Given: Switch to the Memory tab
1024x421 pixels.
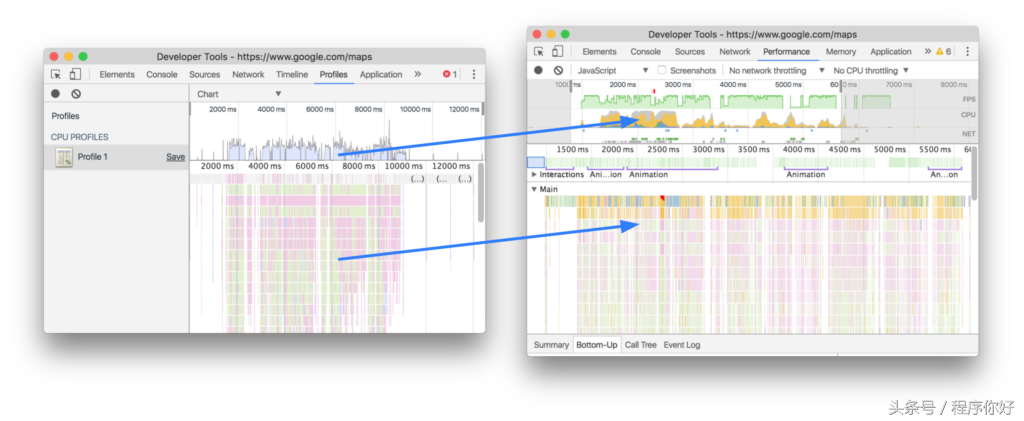Looking at the screenshot, I should tap(840, 51).
